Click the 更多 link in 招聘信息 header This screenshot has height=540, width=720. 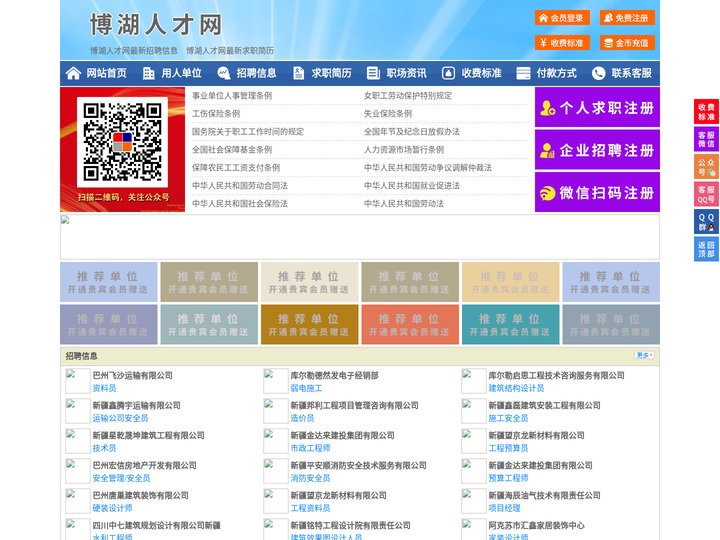click(x=644, y=355)
